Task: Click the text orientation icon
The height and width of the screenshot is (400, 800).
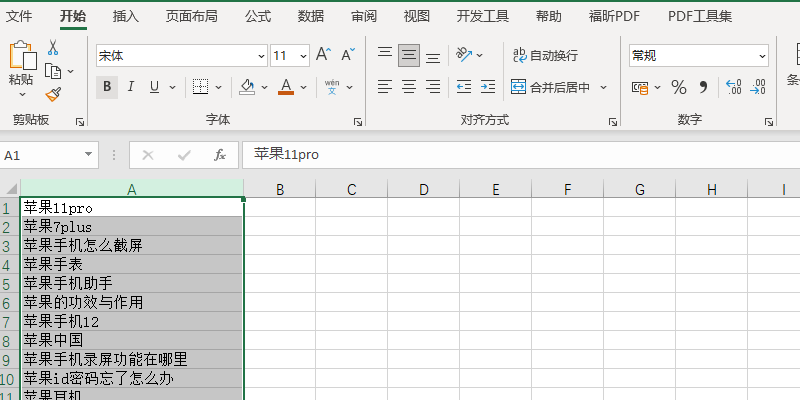Action: click(x=464, y=55)
